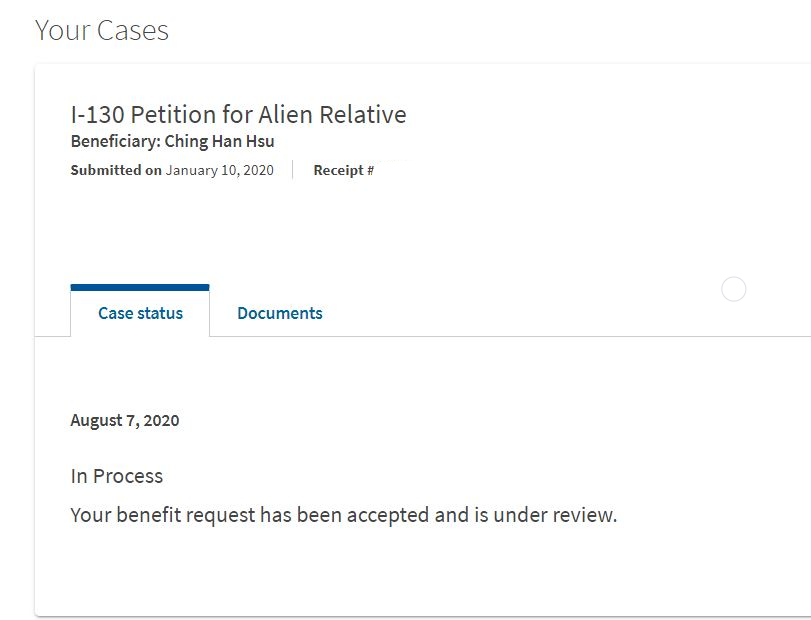Click the Beneficiary label
The height and width of the screenshot is (620, 811).
point(116,141)
